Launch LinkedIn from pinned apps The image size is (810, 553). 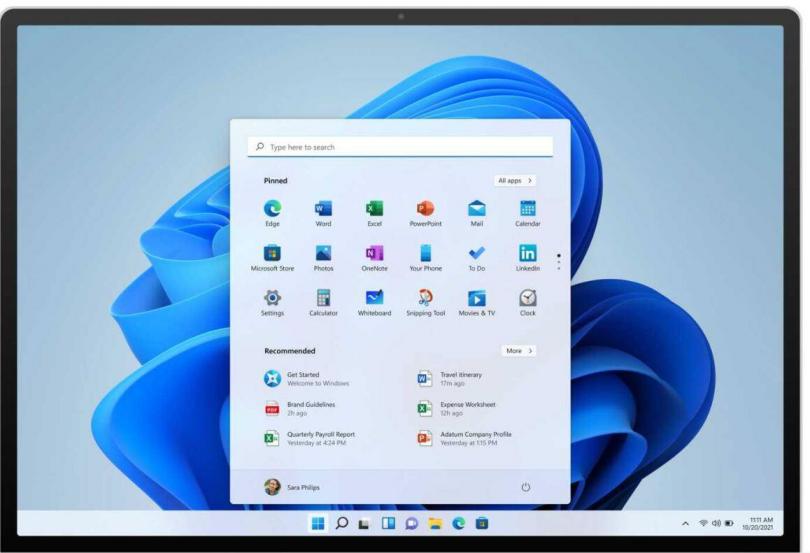(x=527, y=258)
